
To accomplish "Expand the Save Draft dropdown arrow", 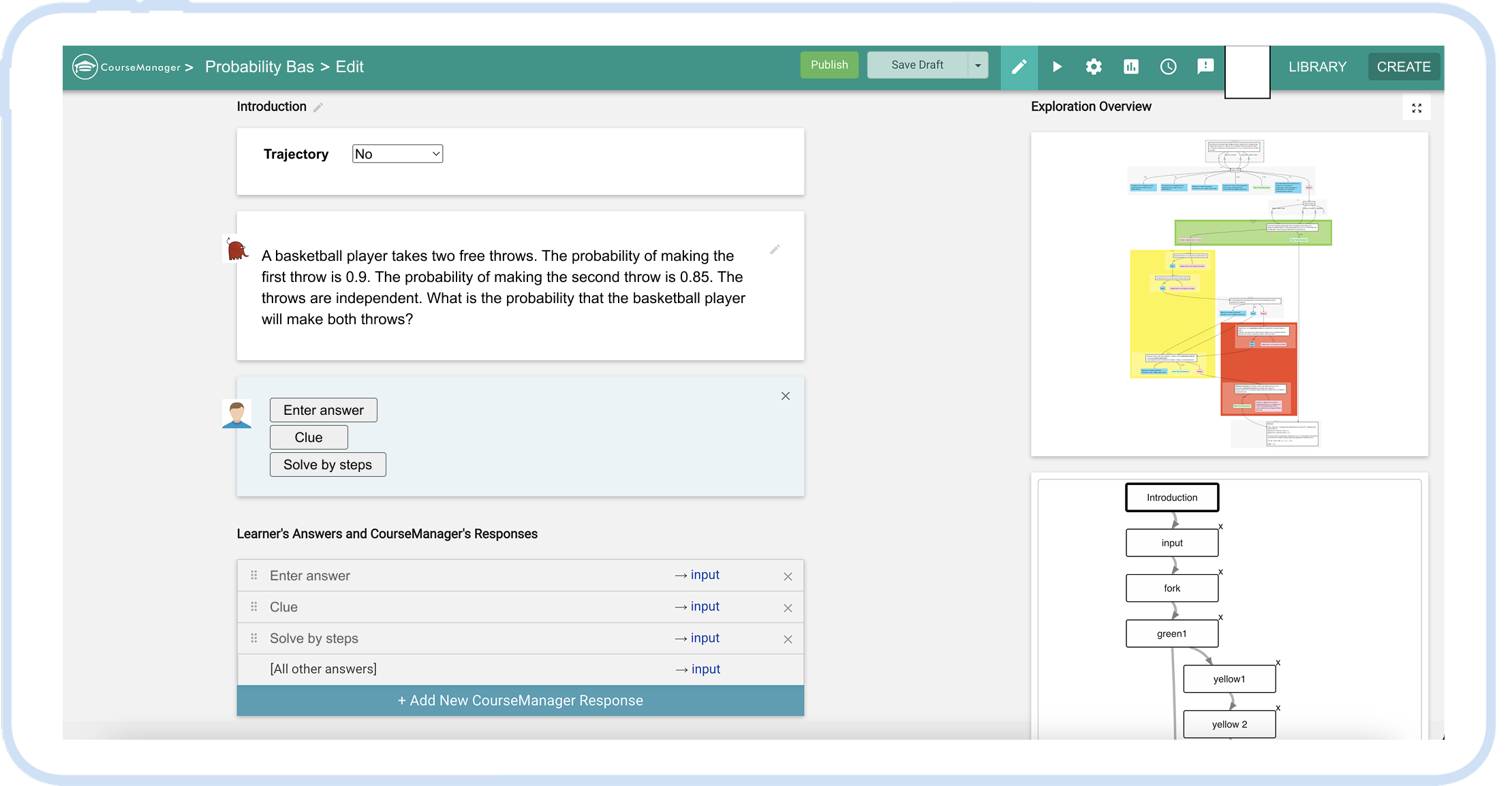I will click(x=978, y=65).
